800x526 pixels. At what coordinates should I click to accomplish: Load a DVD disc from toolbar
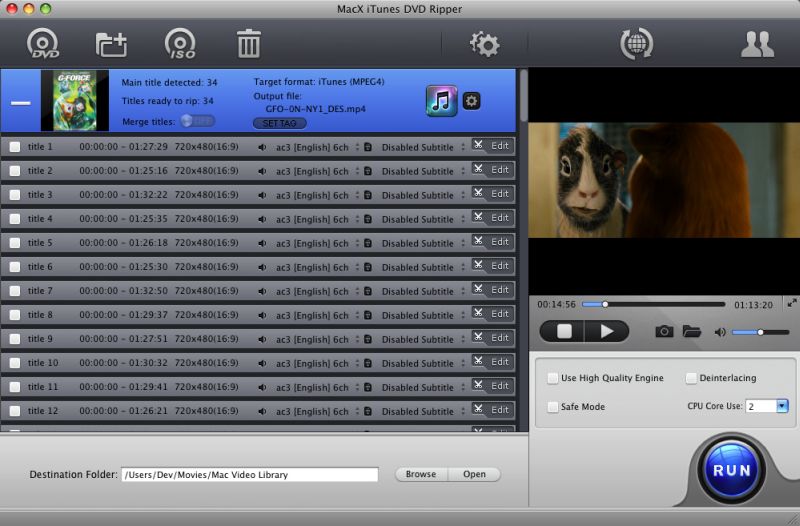pyautogui.click(x=43, y=43)
